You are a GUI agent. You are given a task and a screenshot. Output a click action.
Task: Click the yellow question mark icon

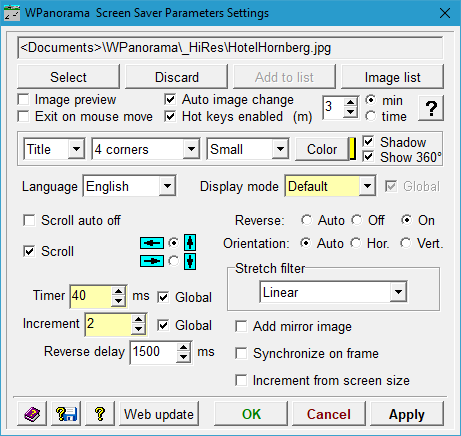coord(100,414)
